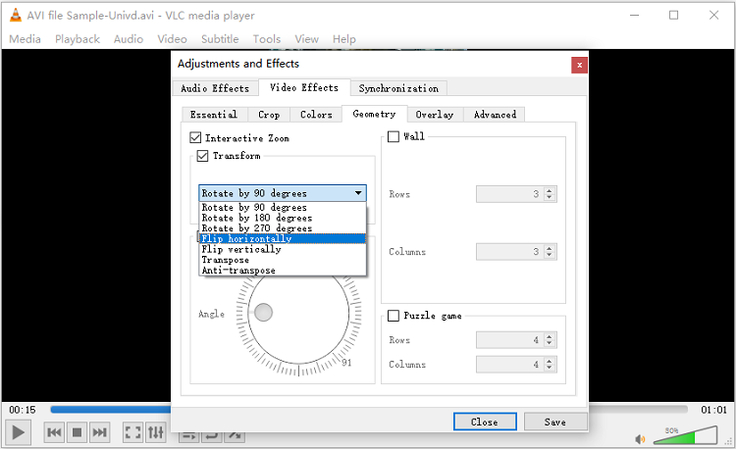Image resolution: width=736 pixels, height=449 pixels.
Task: Click the Puzzle game Rows spin box
Action: click(x=516, y=340)
